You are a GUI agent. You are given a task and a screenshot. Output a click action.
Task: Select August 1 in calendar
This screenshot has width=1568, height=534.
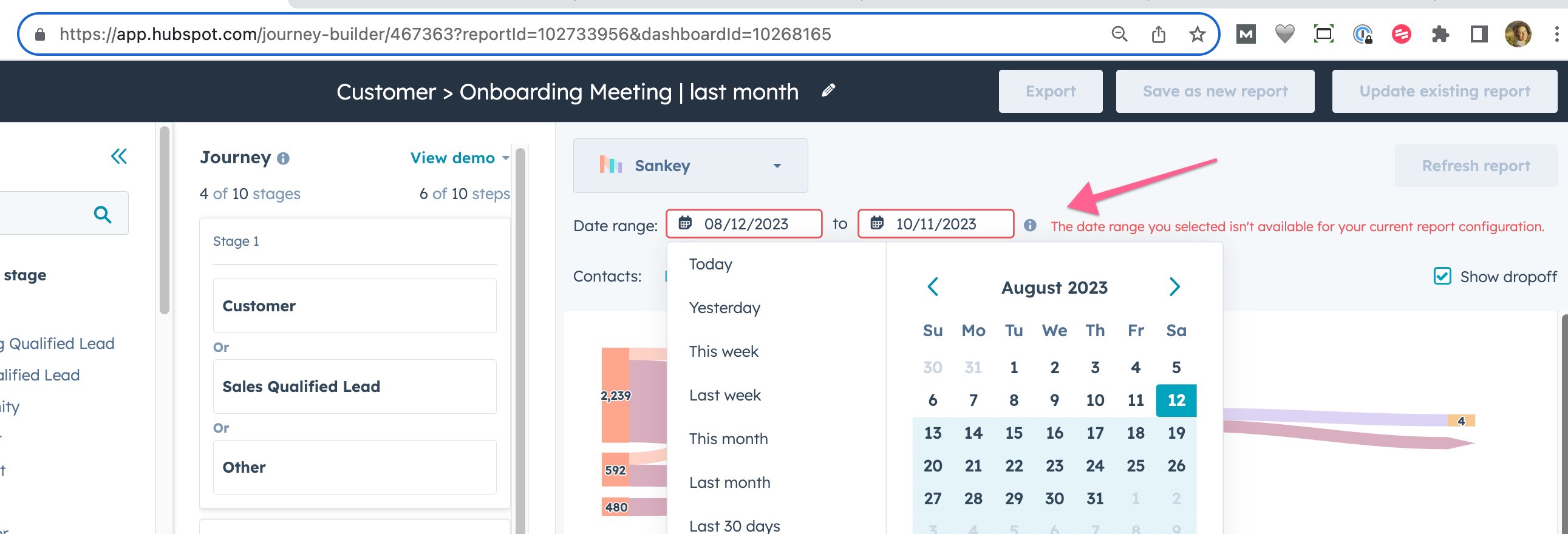click(x=1014, y=367)
